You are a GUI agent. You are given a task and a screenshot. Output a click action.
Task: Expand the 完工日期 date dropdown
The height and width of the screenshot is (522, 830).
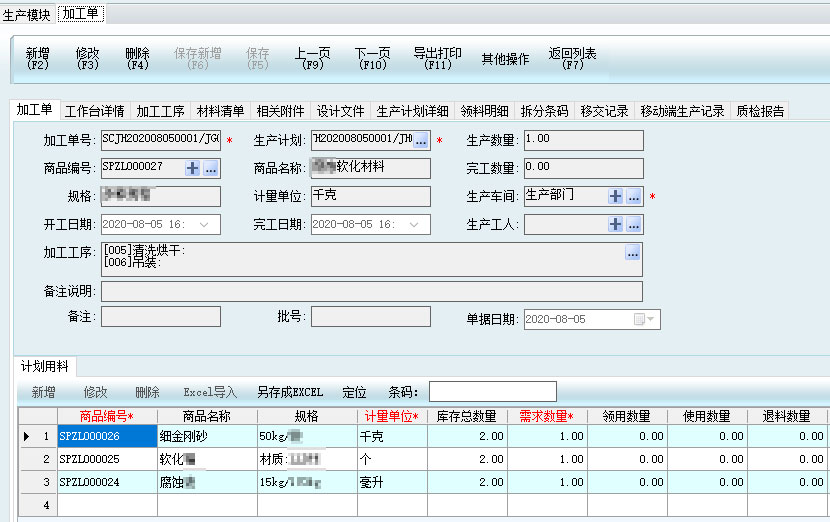(414, 224)
